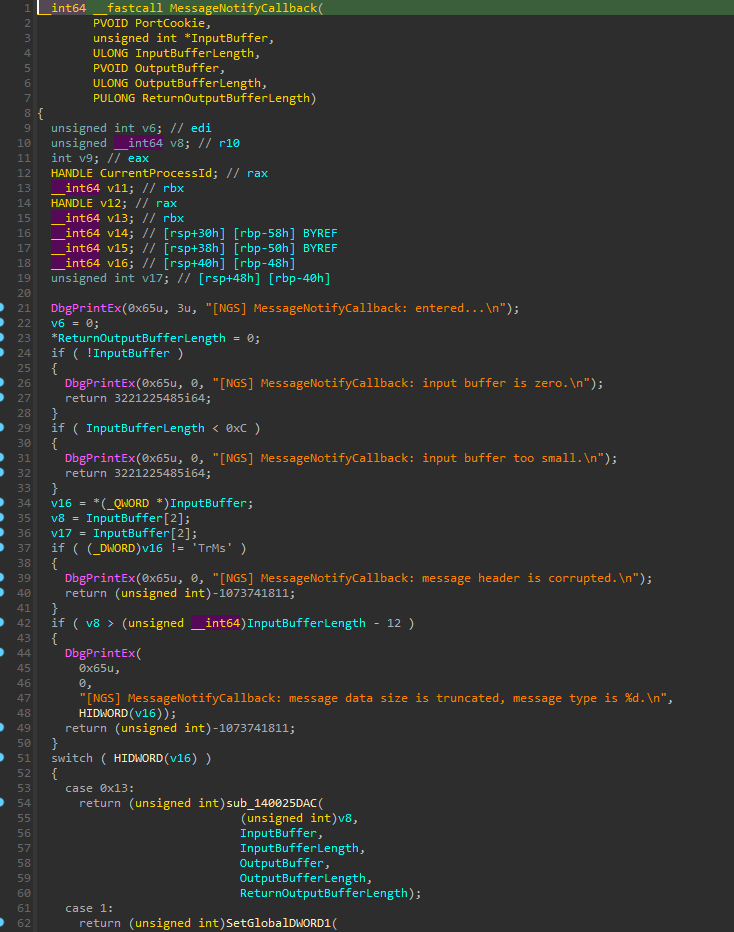Screen dimensions: 734x932
Task: Click line number 8 in the gutter
Action: tap(27, 113)
